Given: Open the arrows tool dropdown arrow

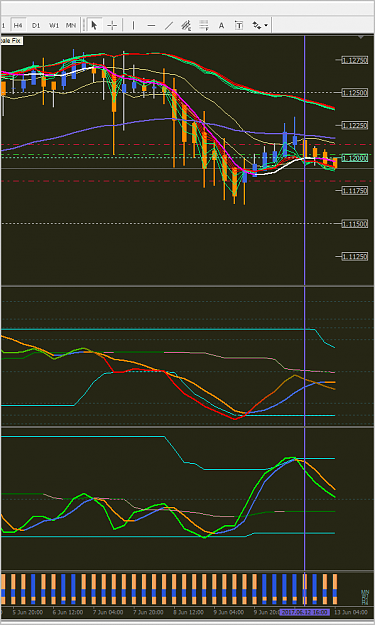Looking at the screenshot, I should (x=266, y=26).
